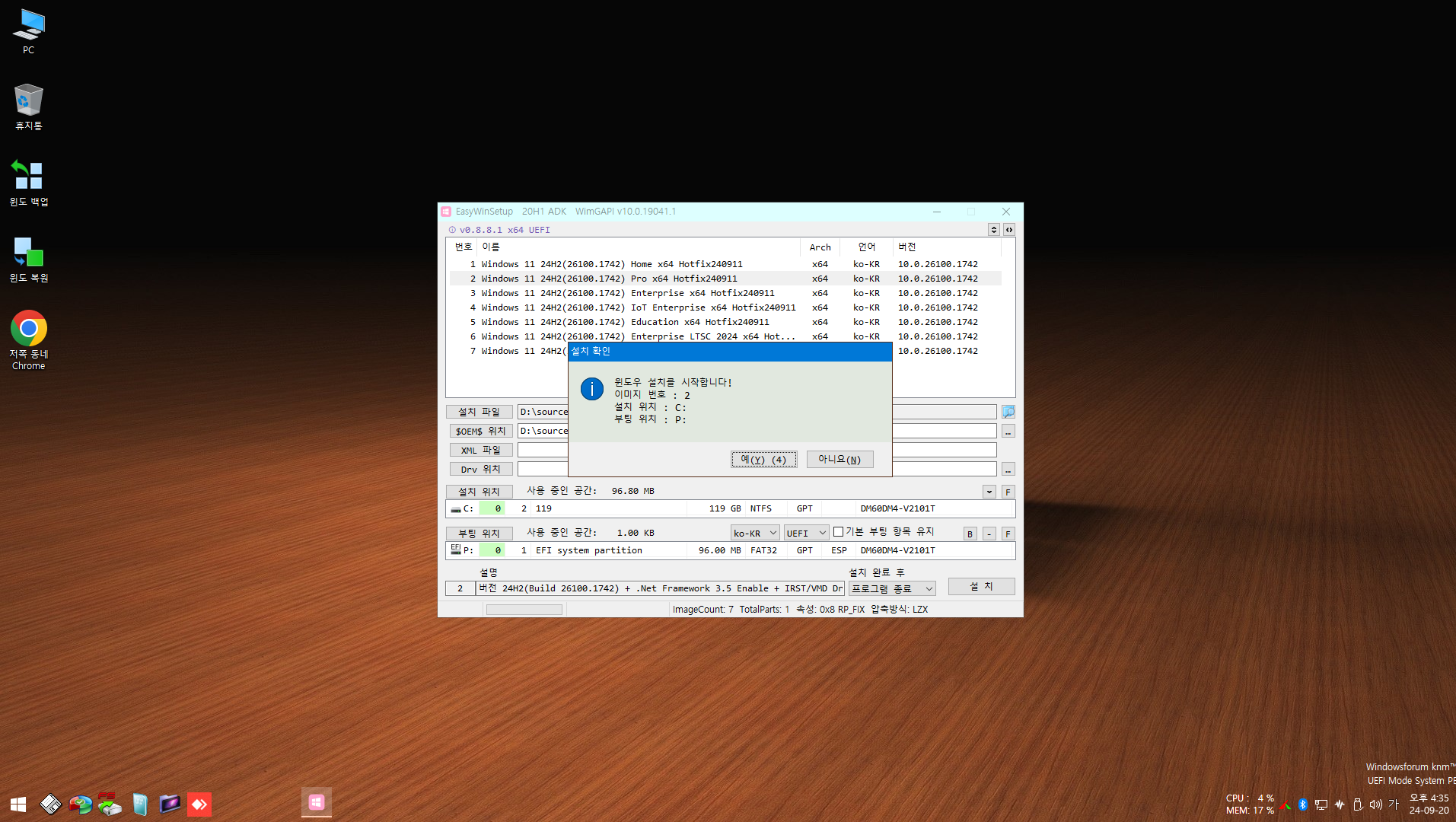The image size is (1456, 822).
Task: Open the ko-KR language dropdown
Action: (x=755, y=533)
